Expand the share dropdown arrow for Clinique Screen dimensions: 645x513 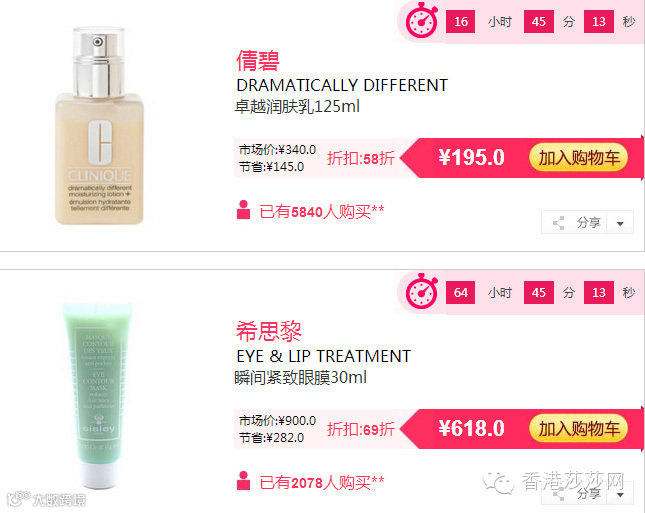(620, 223)
